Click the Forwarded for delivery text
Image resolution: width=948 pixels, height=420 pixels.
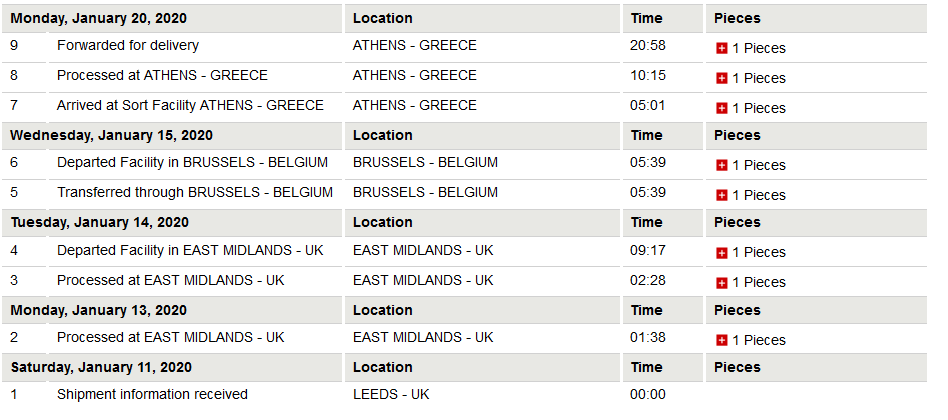(x=128, y=45)
